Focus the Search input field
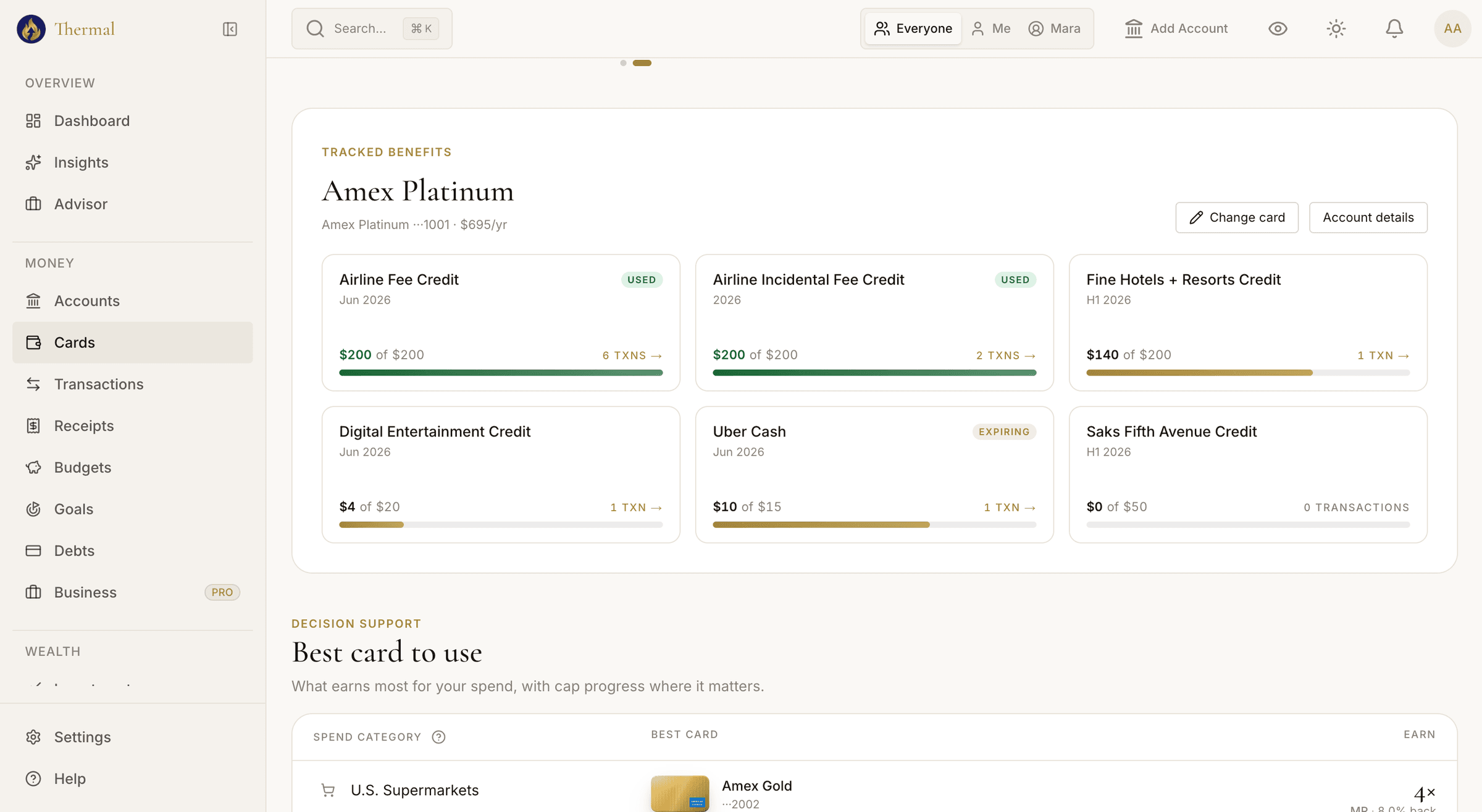The width and height of the screenshot is (1482, 812). coord(372,28)
